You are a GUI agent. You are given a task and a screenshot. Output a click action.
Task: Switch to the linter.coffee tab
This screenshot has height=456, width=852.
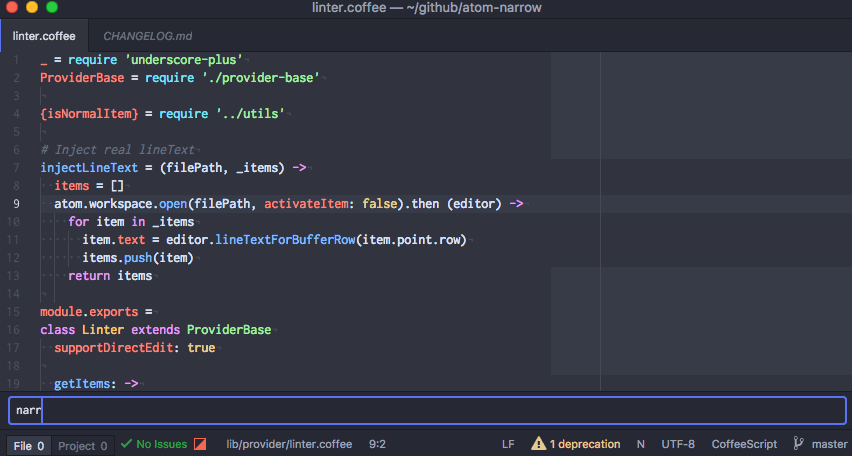[44, 36]
